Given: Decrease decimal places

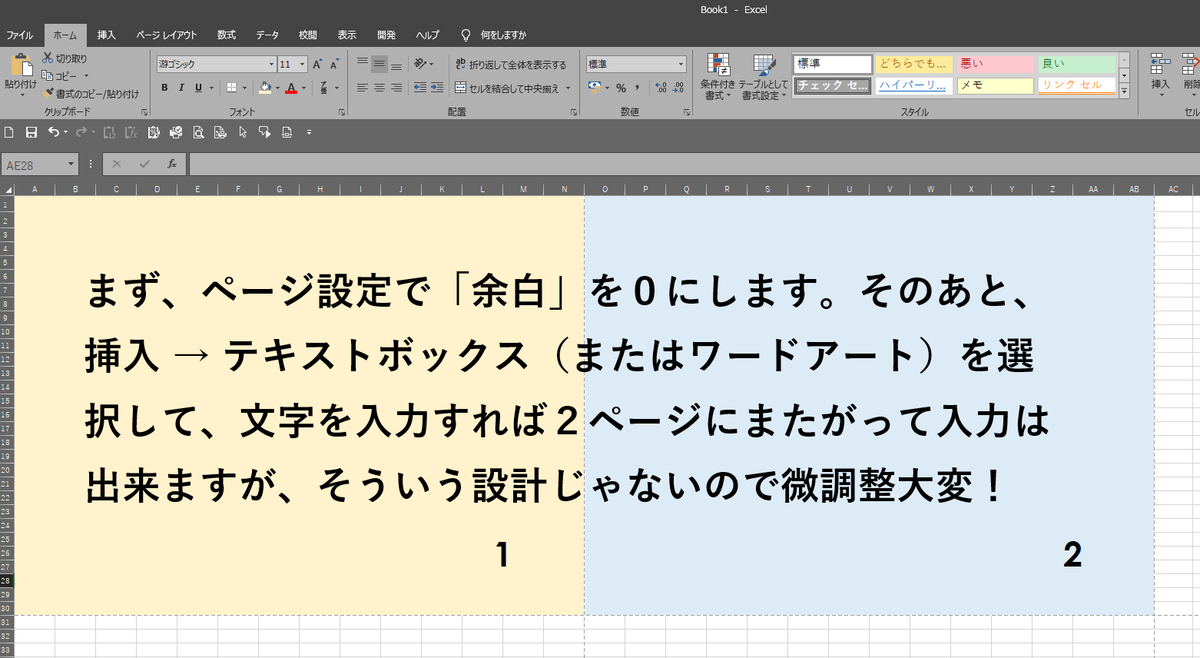Looking at the screenshot, I should point(676,87).
